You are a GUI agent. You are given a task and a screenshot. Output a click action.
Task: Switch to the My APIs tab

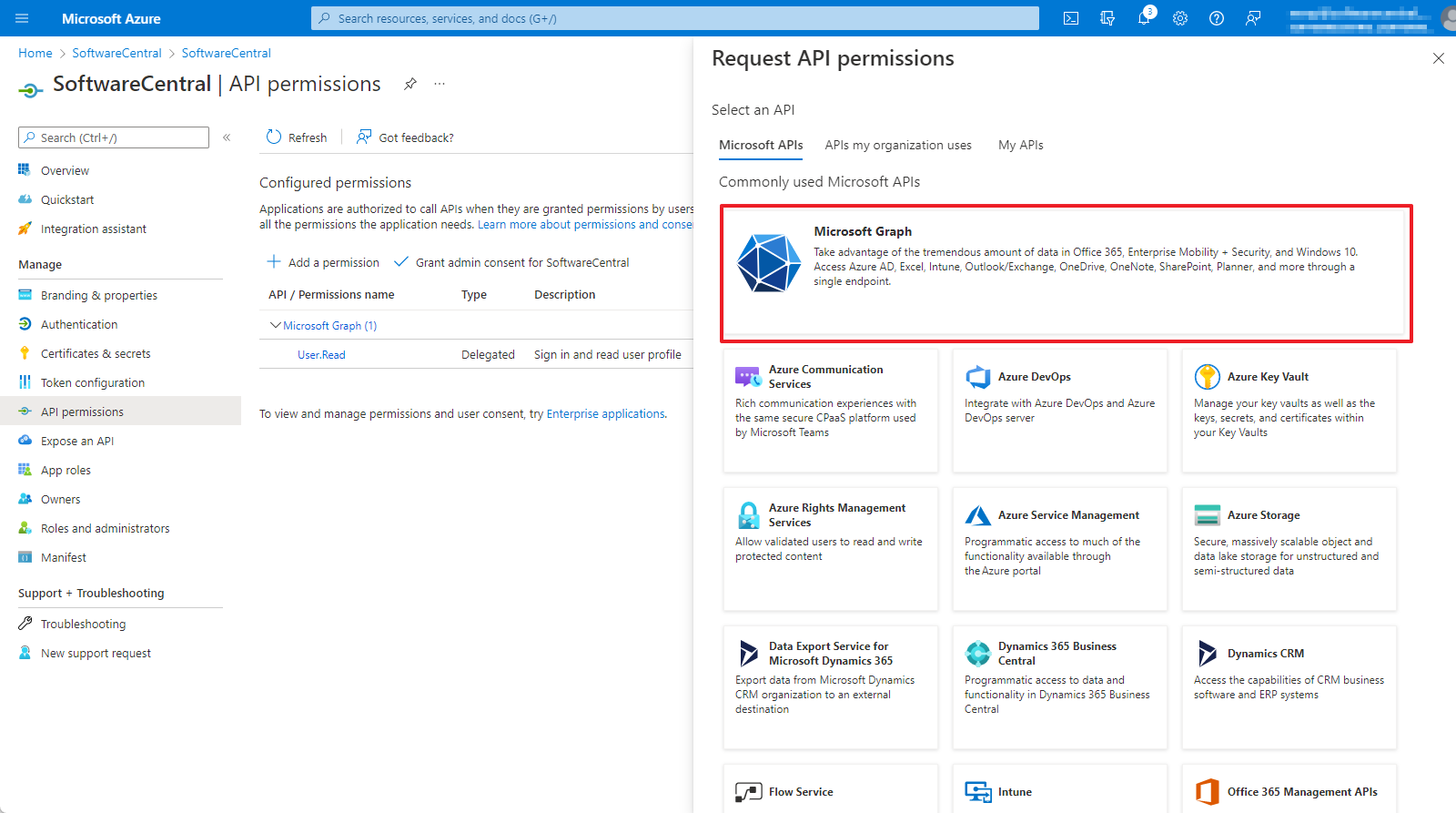tap(1020, 145)
